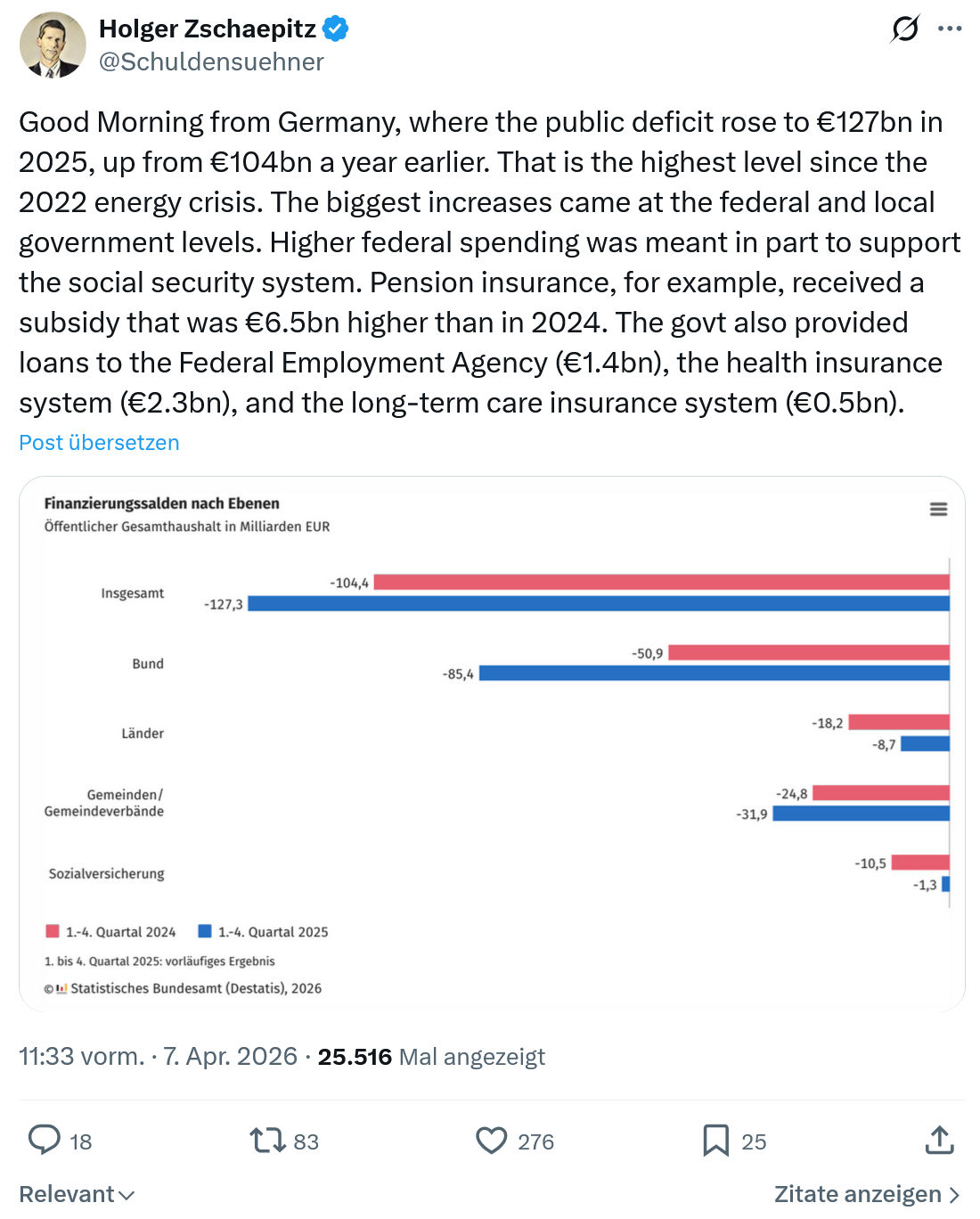The image size is (980, 1219).
Task: Repost this tweet with the retweet icon
Action: pyautogui.click(x=267, y=1140)
